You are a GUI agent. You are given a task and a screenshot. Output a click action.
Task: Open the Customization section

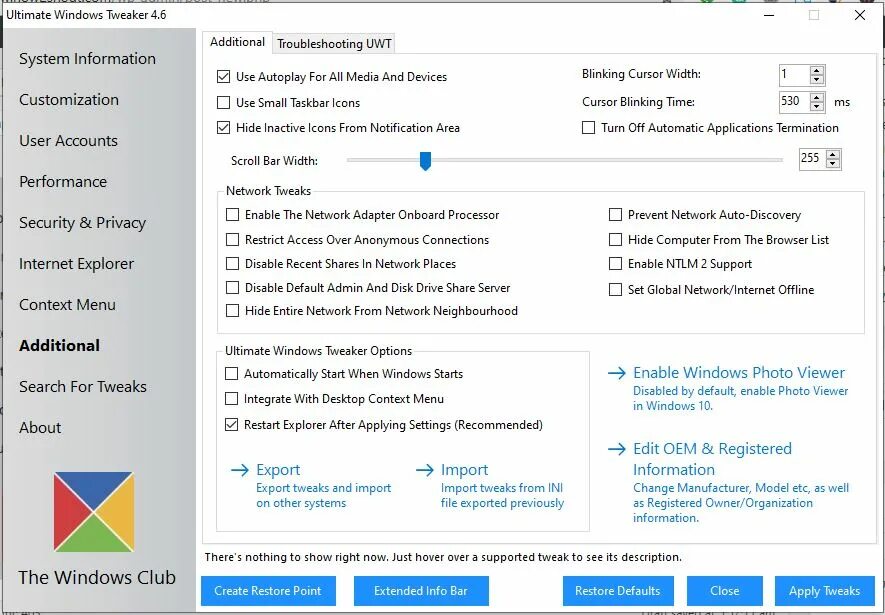coord(69,100)
